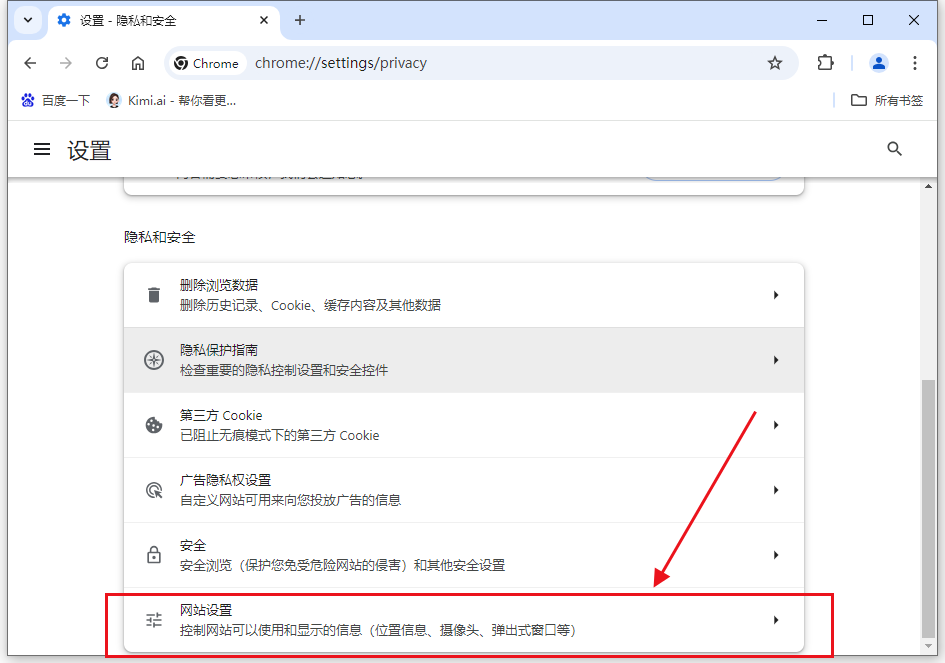The image size is (945, 663).
Task: Open 安全 settings
Action: click(x=463, y=556)
